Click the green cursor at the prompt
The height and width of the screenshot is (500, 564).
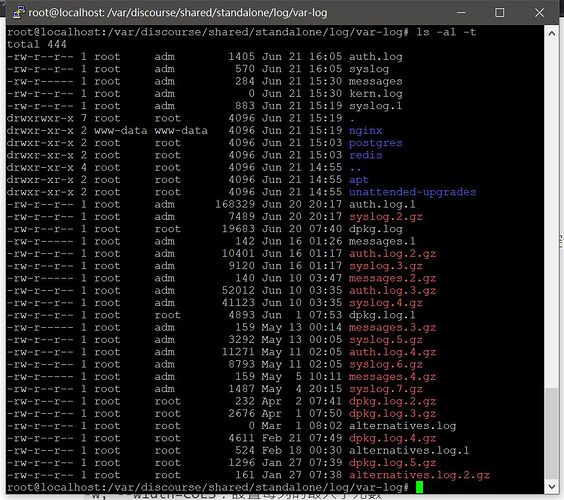click(419, 487)
